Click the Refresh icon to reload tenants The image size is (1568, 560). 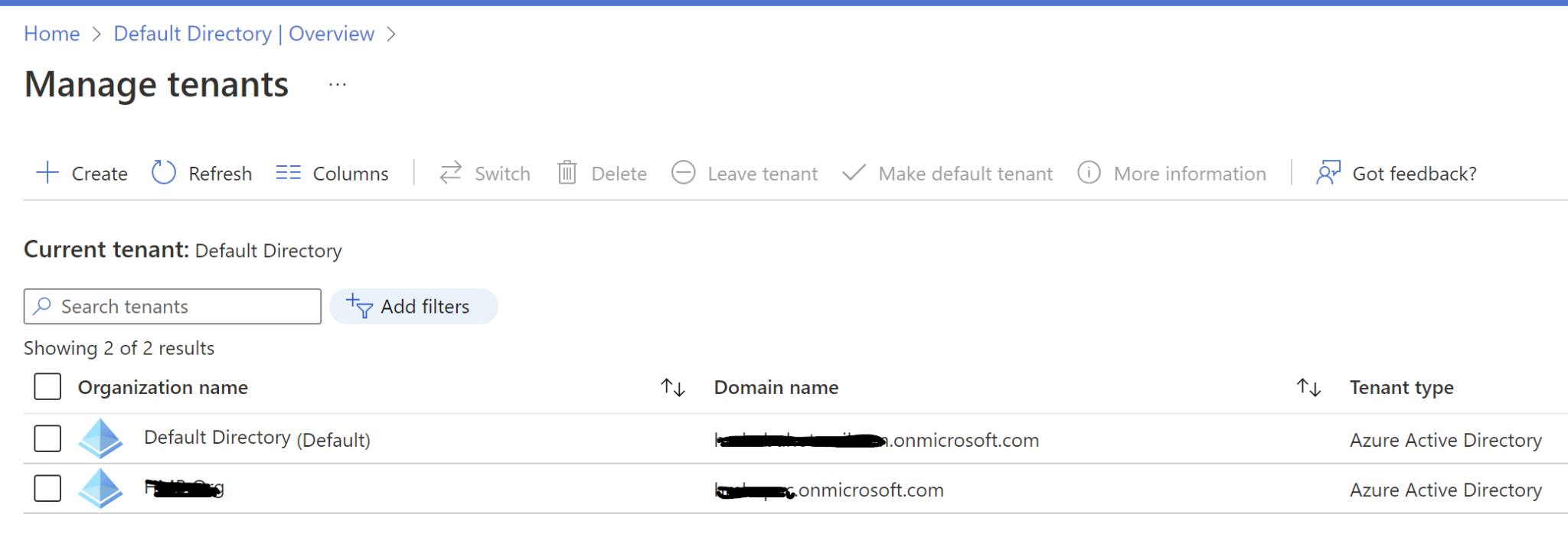coord(162,173)
